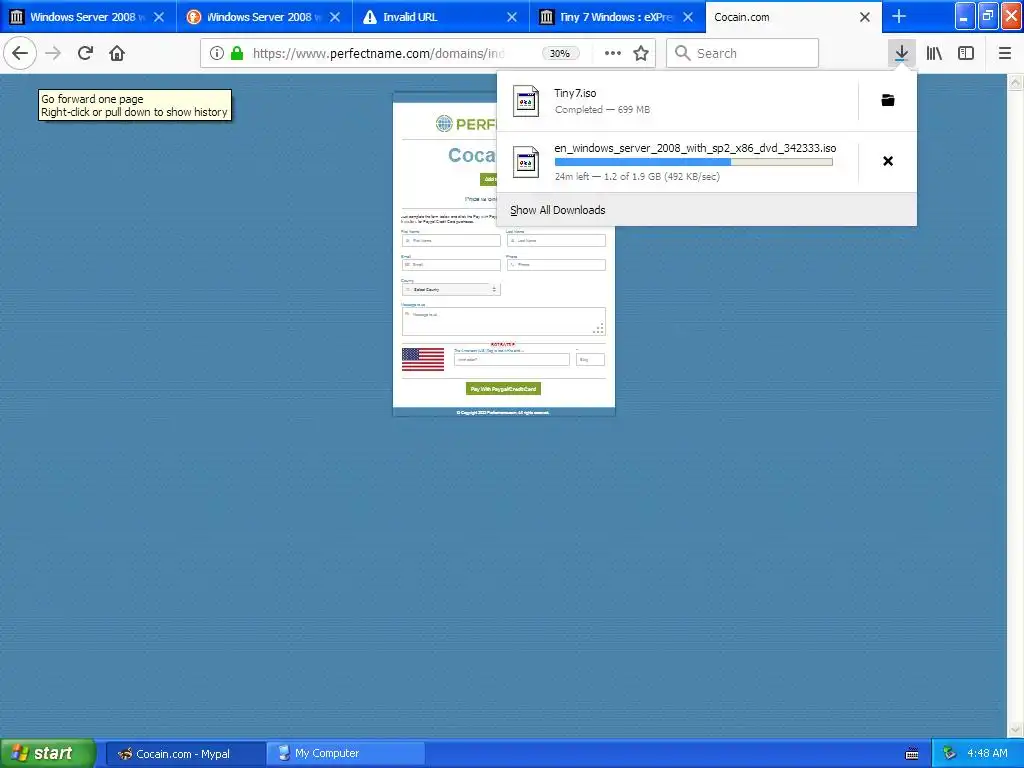The width and height of the screenshot is (1024, 768).
Task: Open the home page icon
Action: click(x=117, y=53)
